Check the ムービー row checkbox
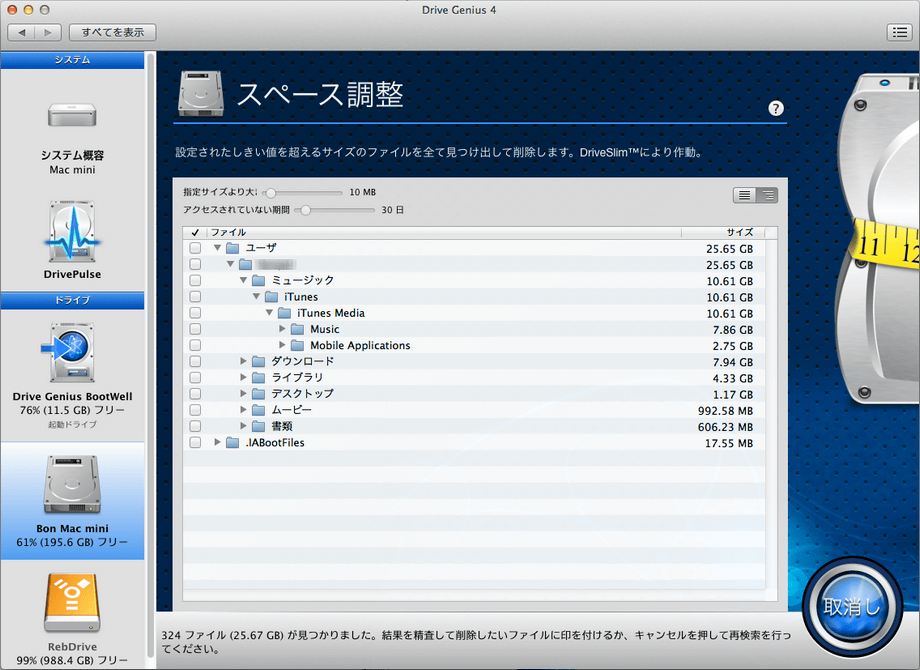The height and width of the screenshot is (670, 920). [195, 410]
